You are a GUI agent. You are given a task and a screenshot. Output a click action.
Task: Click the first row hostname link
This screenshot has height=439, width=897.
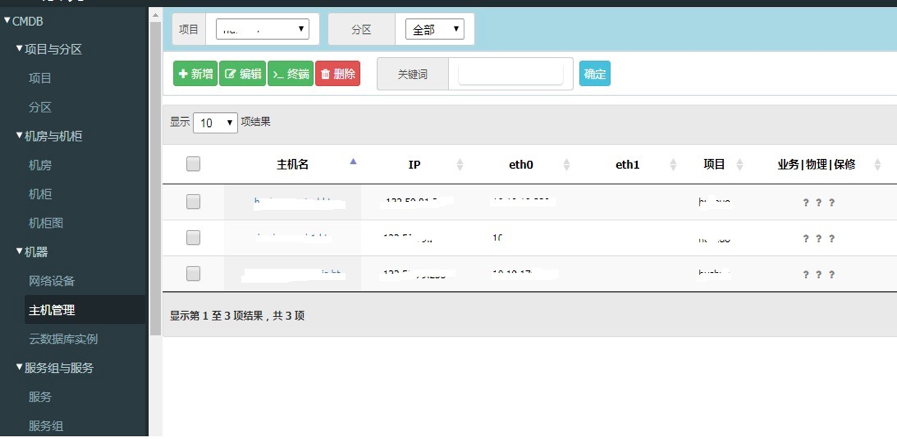[297, 201]
